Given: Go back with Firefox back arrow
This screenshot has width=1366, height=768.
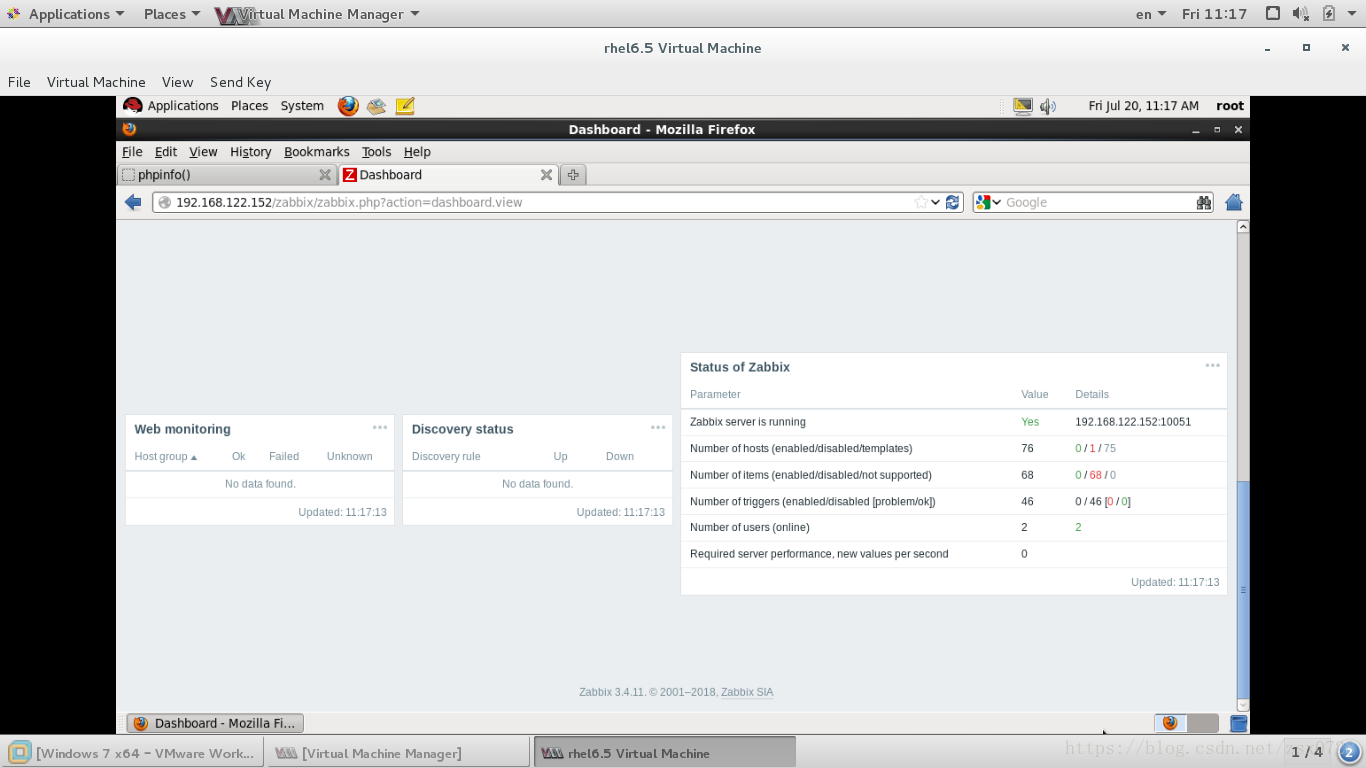Looking at the screenshot, I should click(133, 202).
